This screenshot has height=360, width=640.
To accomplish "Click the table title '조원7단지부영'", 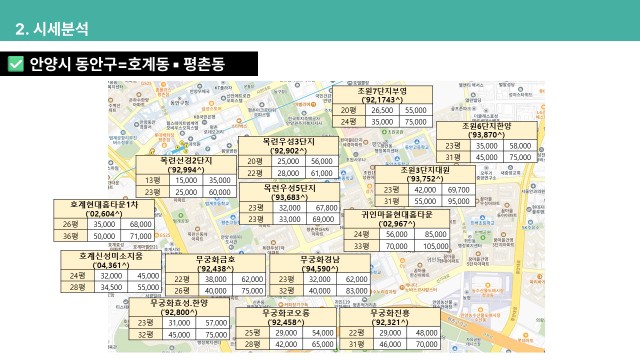I will coord(382,91).
